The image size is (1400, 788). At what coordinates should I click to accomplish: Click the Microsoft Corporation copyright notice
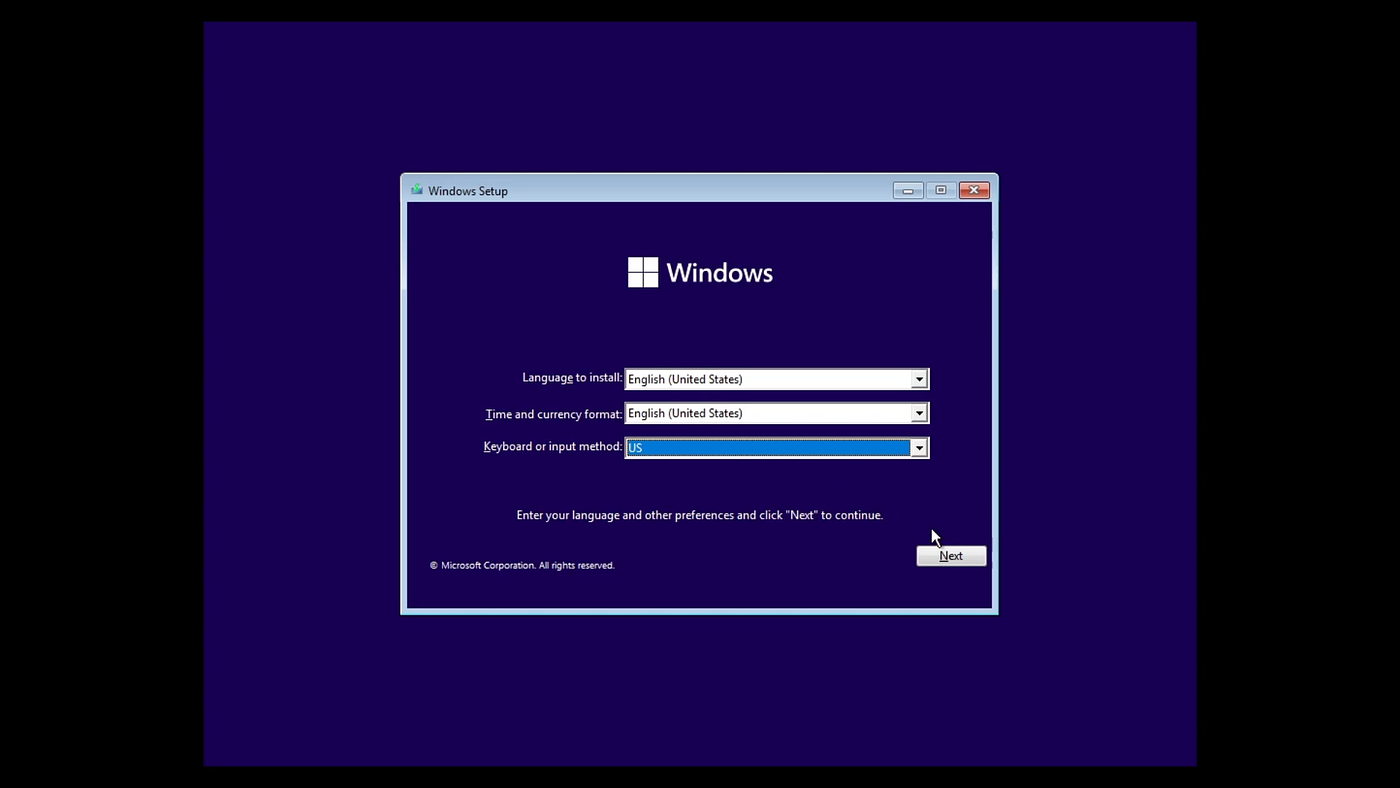pyautogui.click(x=521, y=564)
